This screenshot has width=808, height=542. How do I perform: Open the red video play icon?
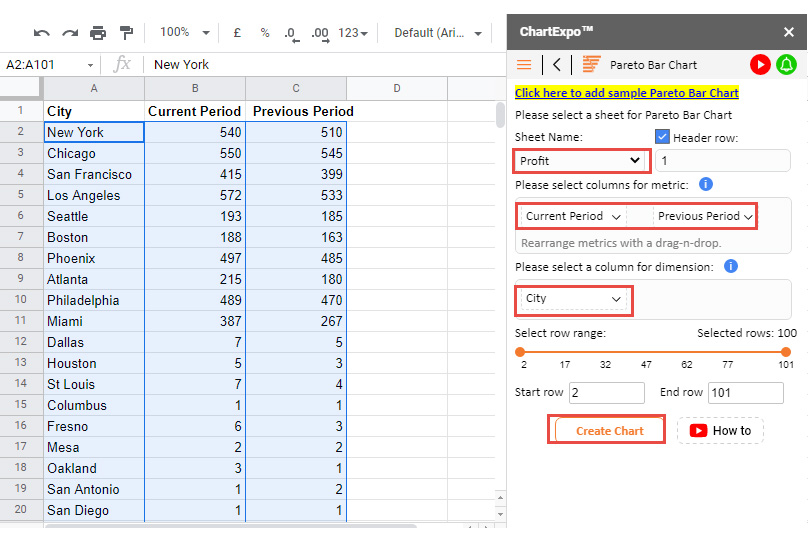click(x=760, y=64)
